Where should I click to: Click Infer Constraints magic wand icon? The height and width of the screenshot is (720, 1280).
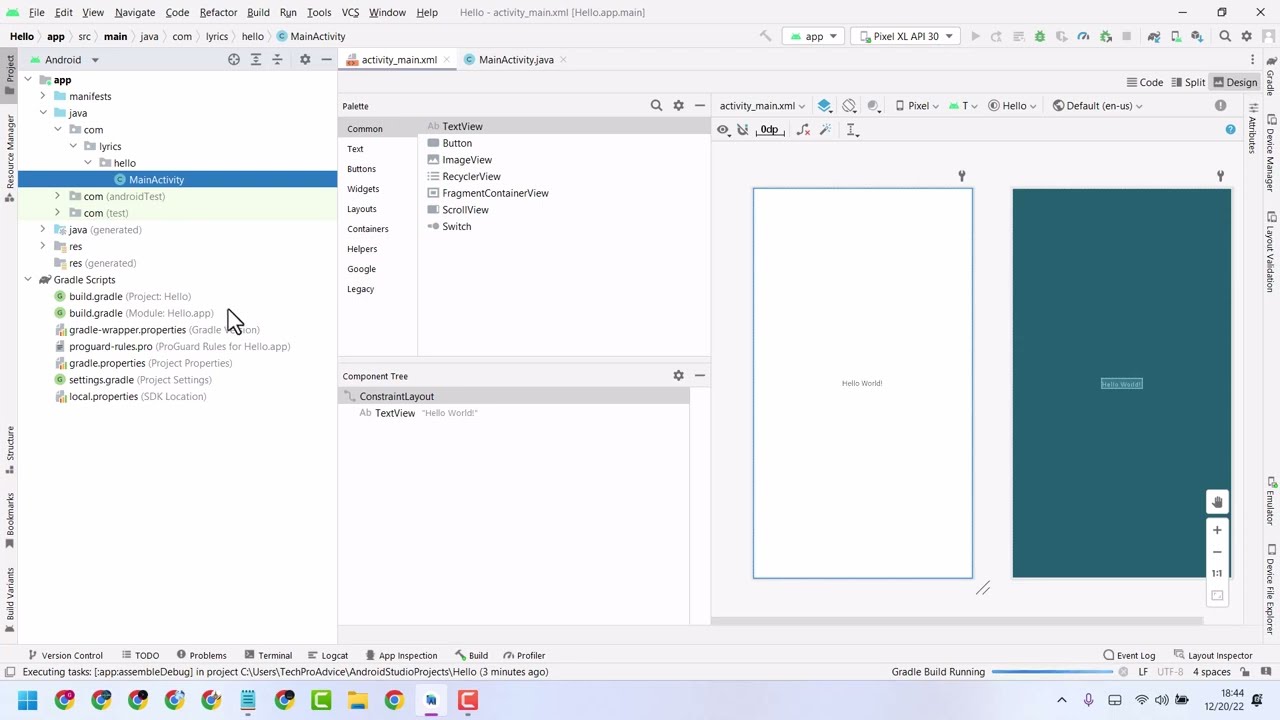(825, 130)
